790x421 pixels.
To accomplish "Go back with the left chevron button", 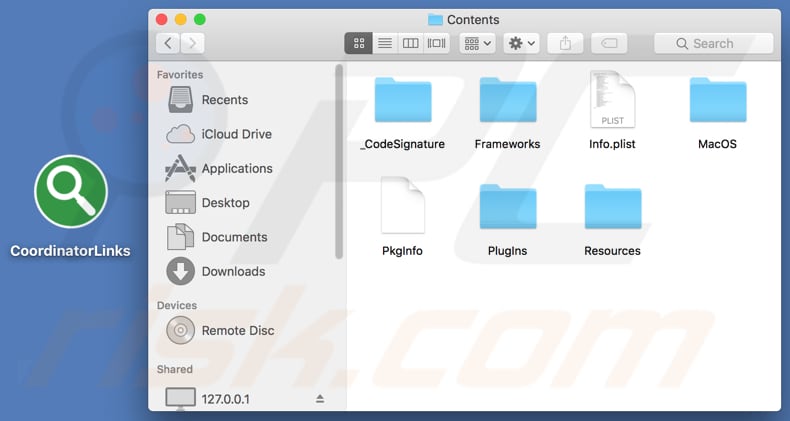I will pyautogui.click(x=168, y=43).
